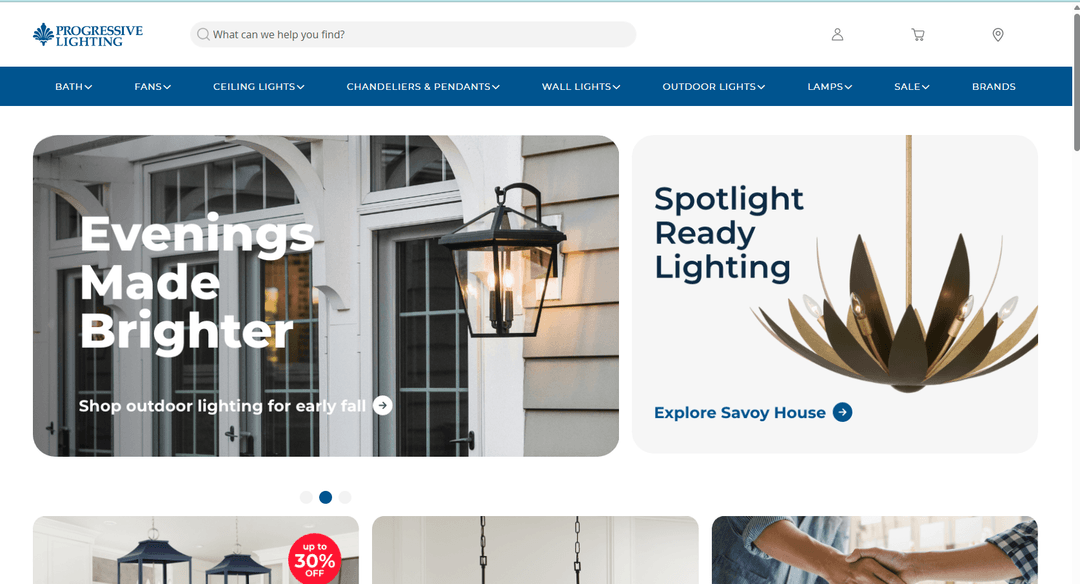Click the 30% off red badge
1080x584 pixels.
pyautogui.click(x=315, y=559)
